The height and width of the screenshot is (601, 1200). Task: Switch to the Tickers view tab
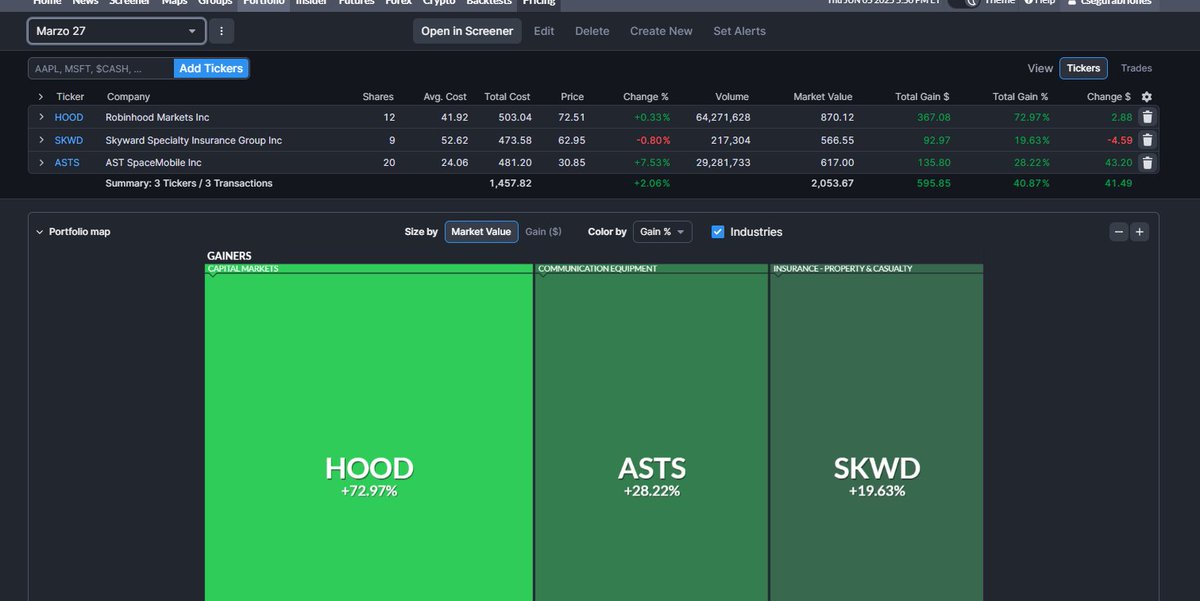pyautogui.click(x=1083, y=68)
